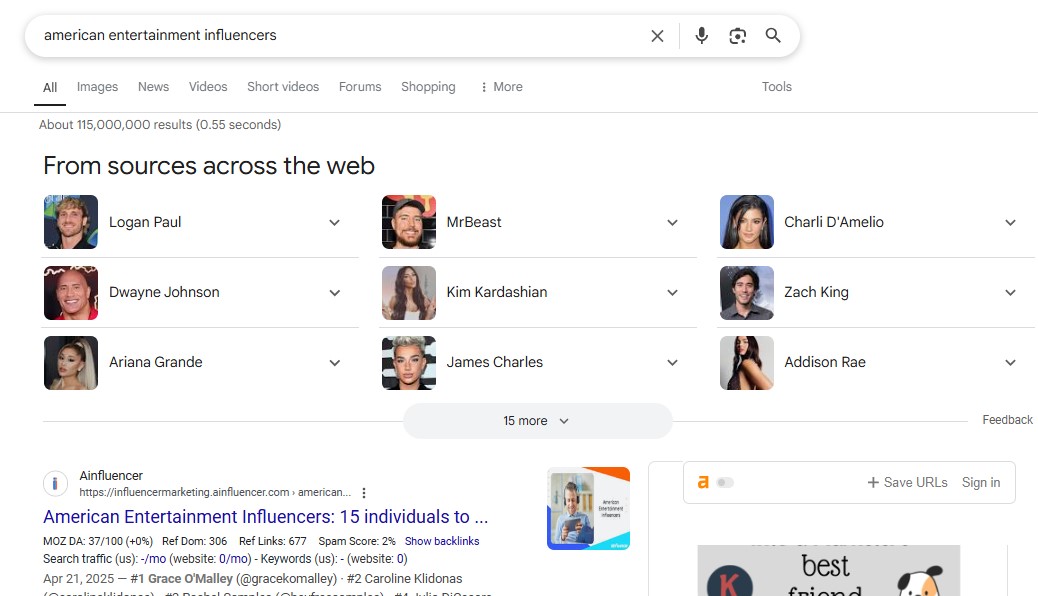Switch to the Forums tab

[x=360, y=87]
